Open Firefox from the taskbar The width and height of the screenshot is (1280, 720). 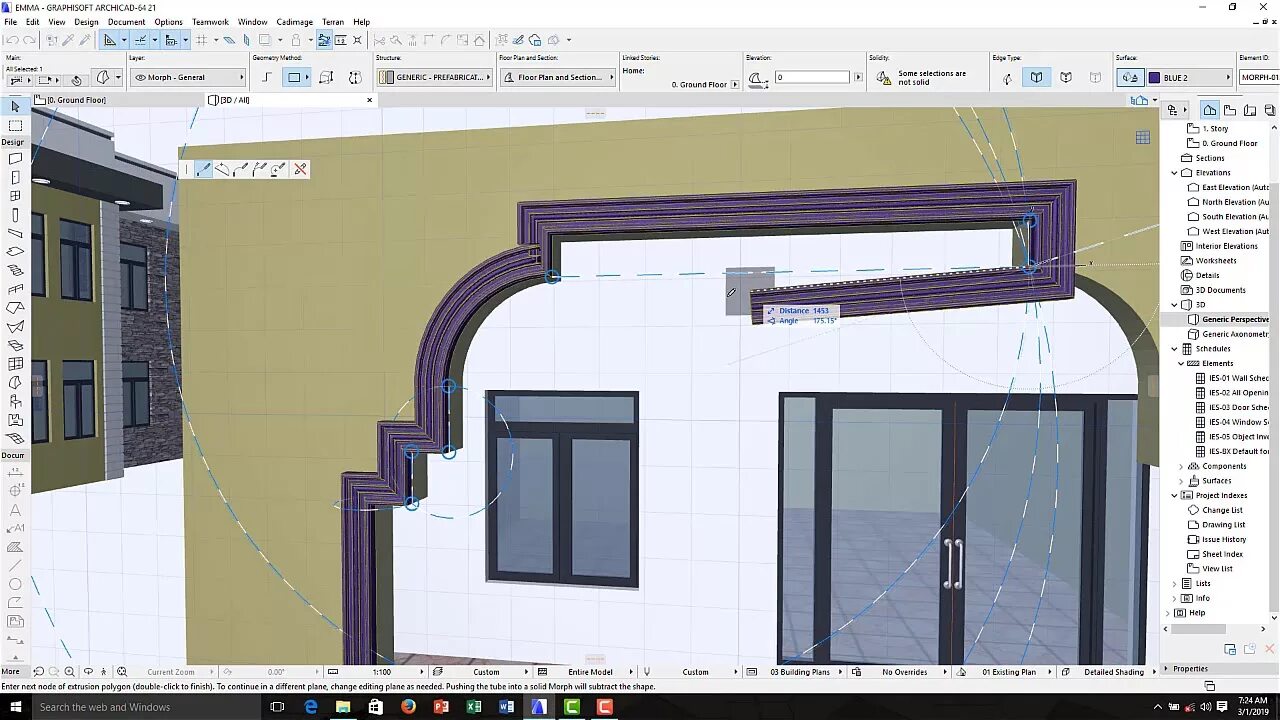[408, 707]
